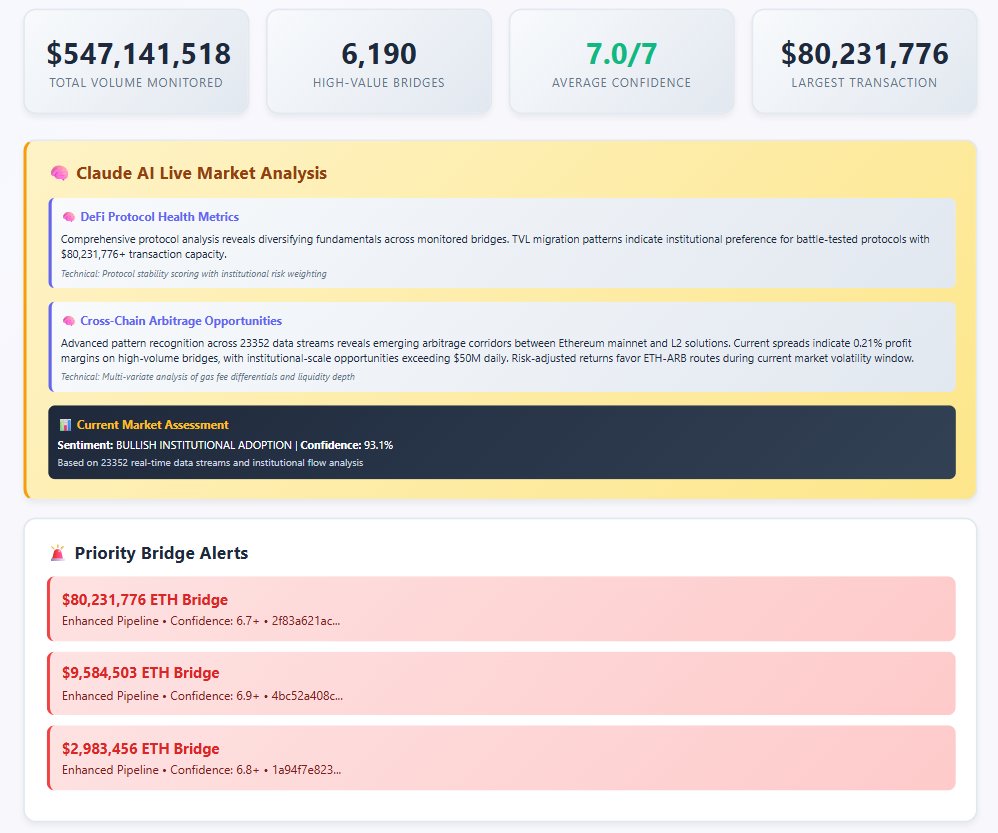Click the Claude AI Live Market Analysis title
Image resolution: width=998 pixels, height=833 pixels.
click(201, 173)
